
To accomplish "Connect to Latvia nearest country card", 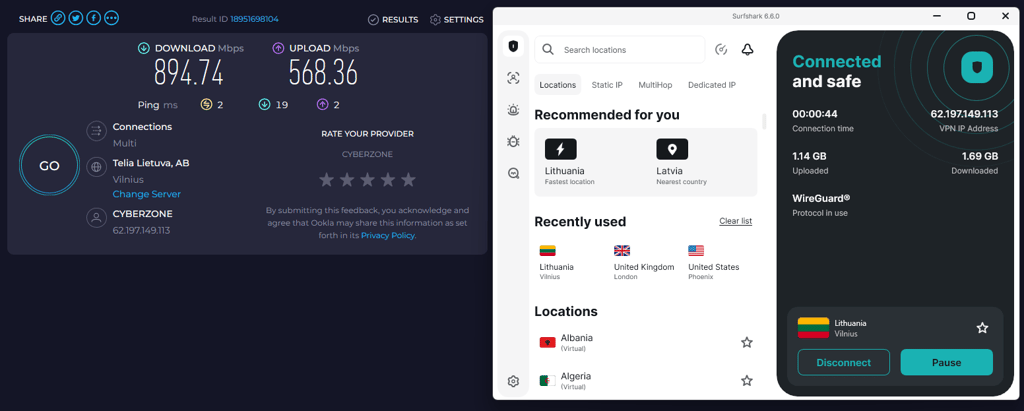I will (702, 162).
